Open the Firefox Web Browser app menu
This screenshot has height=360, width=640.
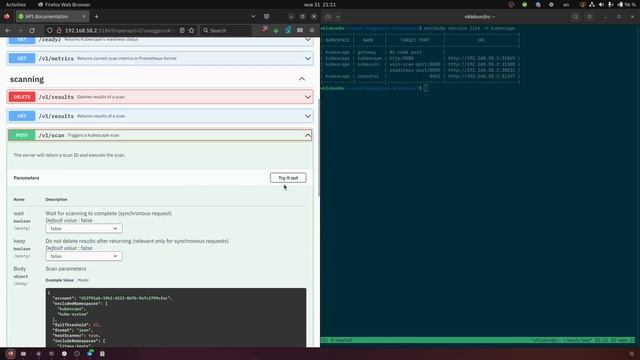click(64, 4)
